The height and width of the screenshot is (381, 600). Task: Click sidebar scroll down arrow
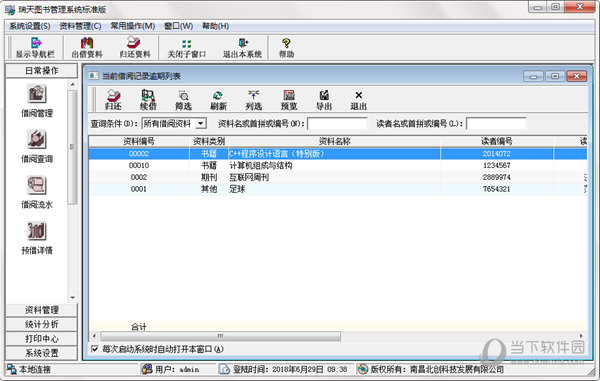72,297
